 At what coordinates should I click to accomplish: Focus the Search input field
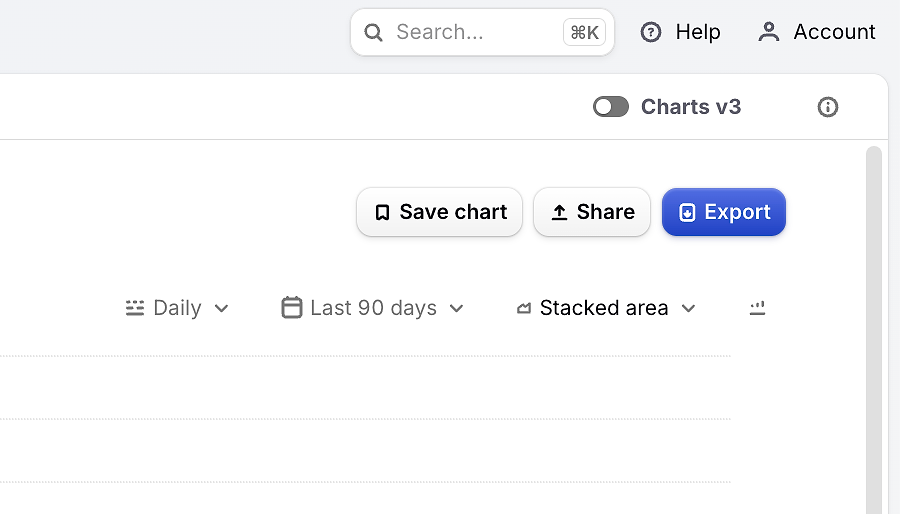[482, 32]
